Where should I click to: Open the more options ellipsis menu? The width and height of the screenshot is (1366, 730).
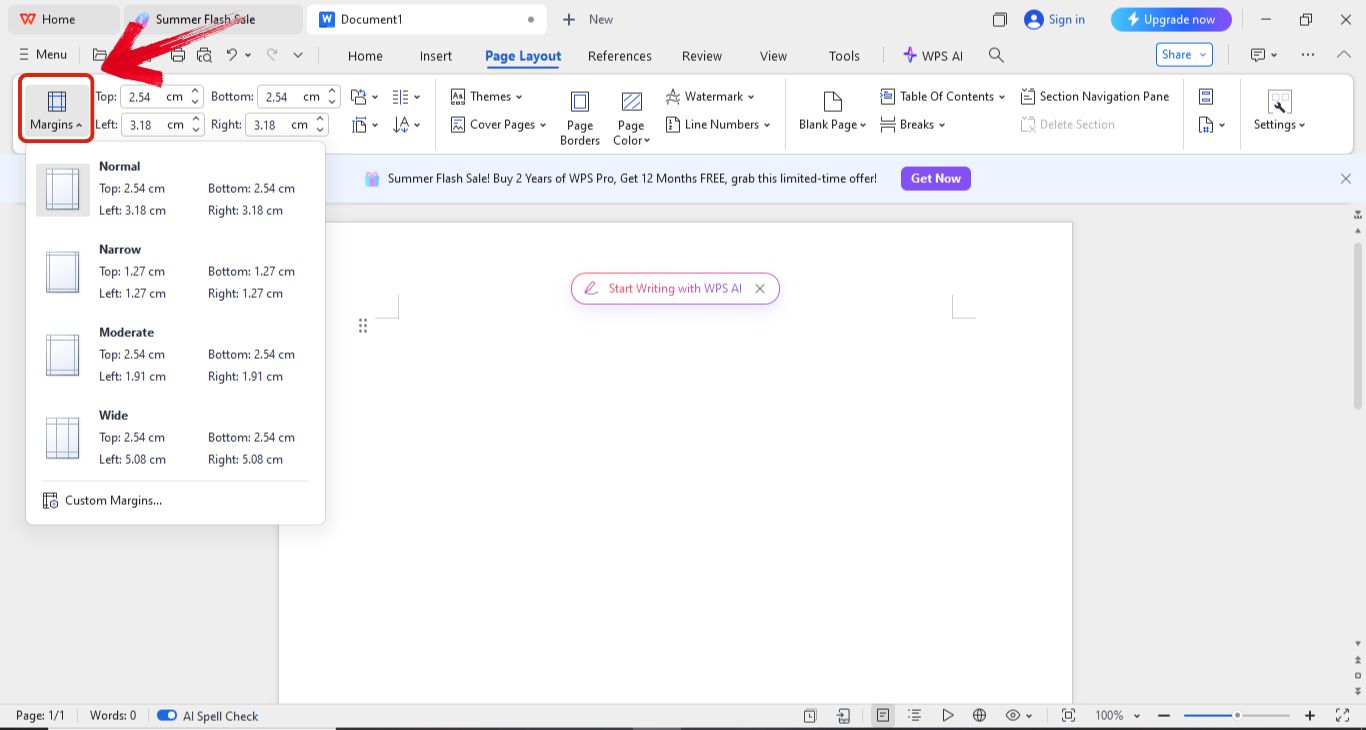(x=1308, y=55)
